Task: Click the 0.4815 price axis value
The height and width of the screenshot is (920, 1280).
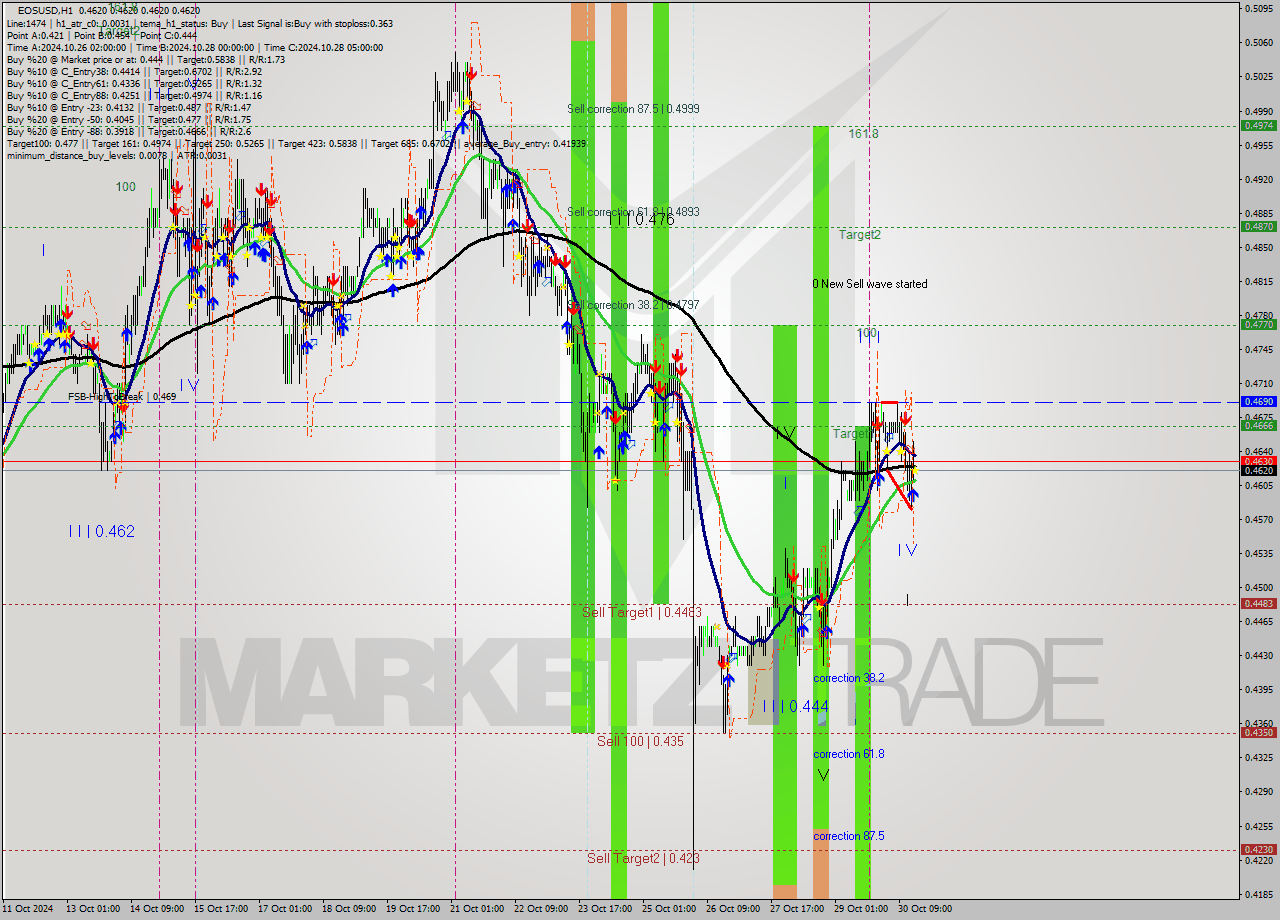Action: click(x=1257, y=282)
